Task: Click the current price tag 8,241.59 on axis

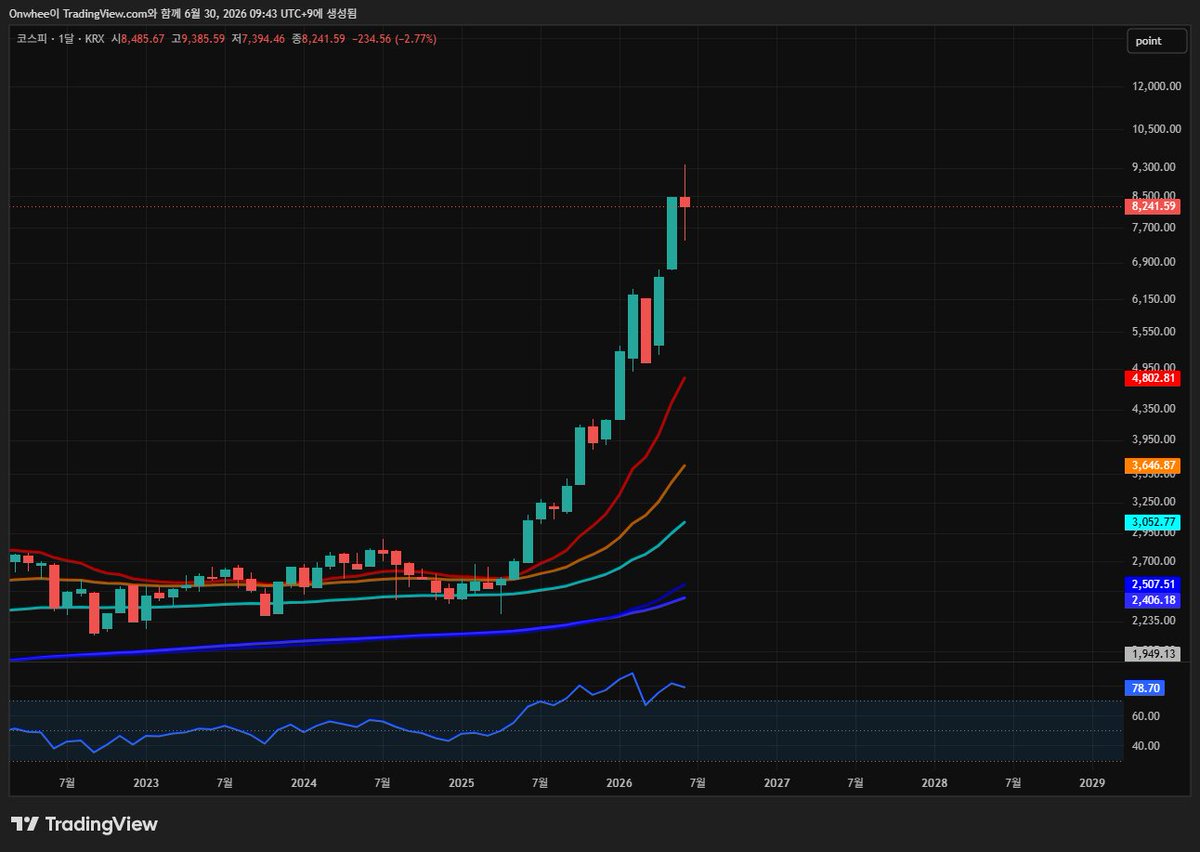Action: [1153, 206]
